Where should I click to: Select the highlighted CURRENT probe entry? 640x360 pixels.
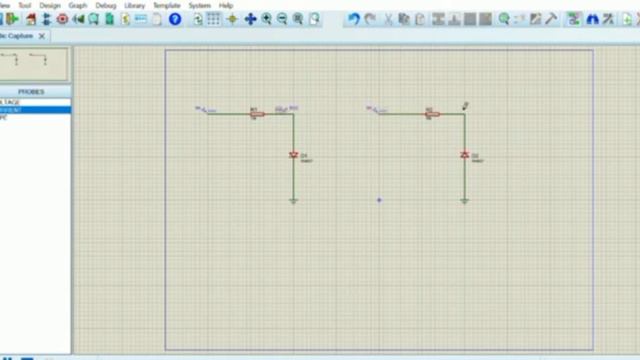point(35,110)
